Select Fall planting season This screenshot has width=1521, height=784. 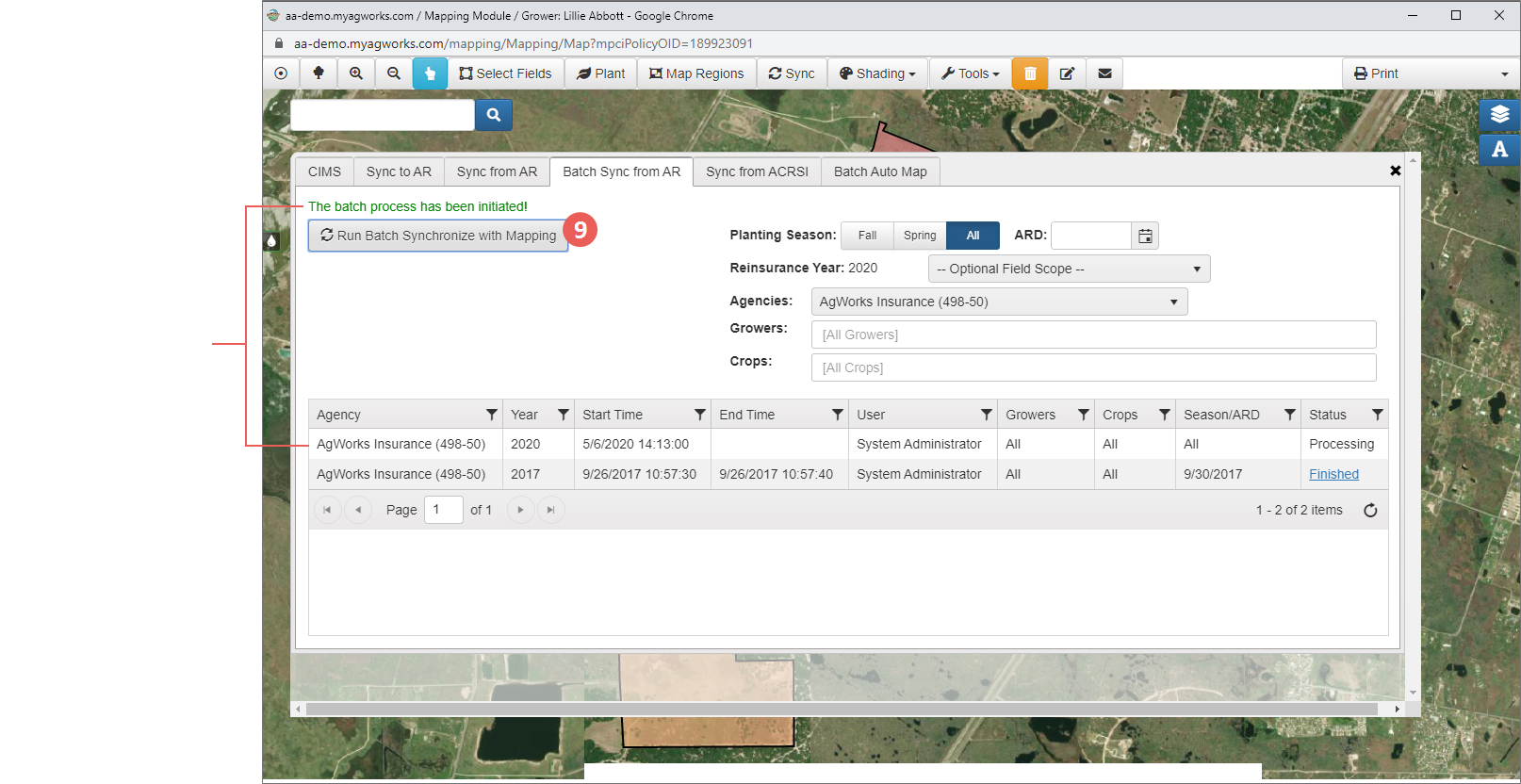pyautogui.click(x=867, y=236)
